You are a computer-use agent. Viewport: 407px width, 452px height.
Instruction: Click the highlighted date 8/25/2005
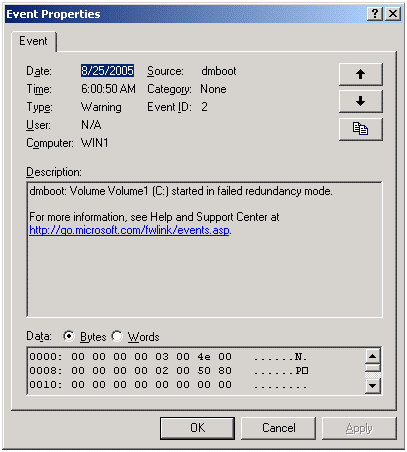(x=107, y=71)
